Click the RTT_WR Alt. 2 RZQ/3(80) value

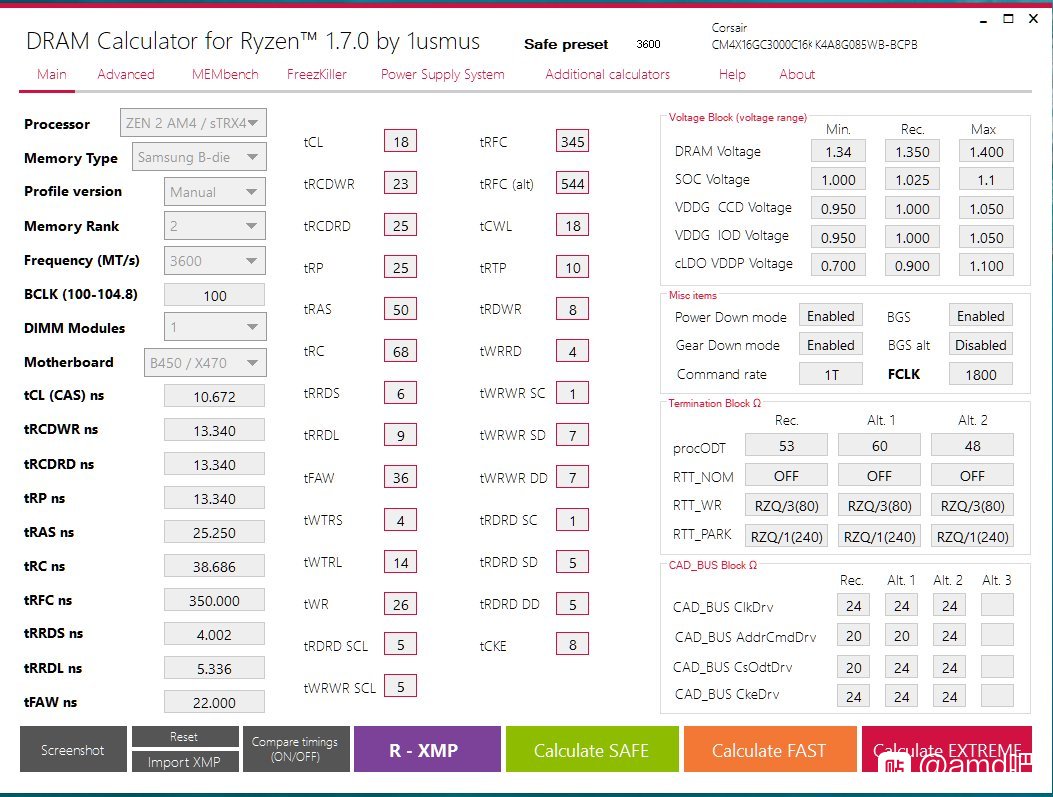972,506
